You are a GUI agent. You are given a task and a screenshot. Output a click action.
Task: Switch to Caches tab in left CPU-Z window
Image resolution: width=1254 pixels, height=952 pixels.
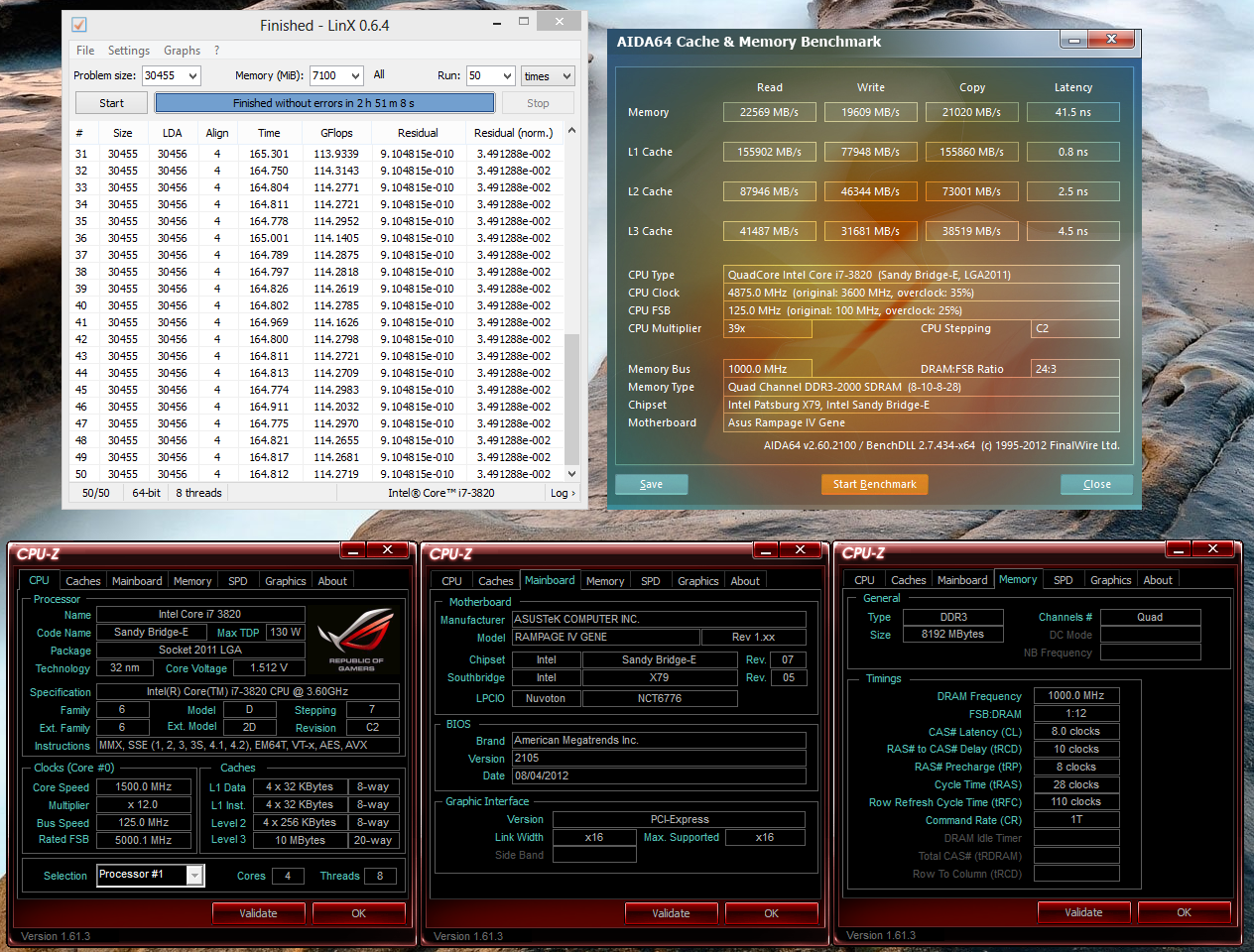[x=83, y=581]
